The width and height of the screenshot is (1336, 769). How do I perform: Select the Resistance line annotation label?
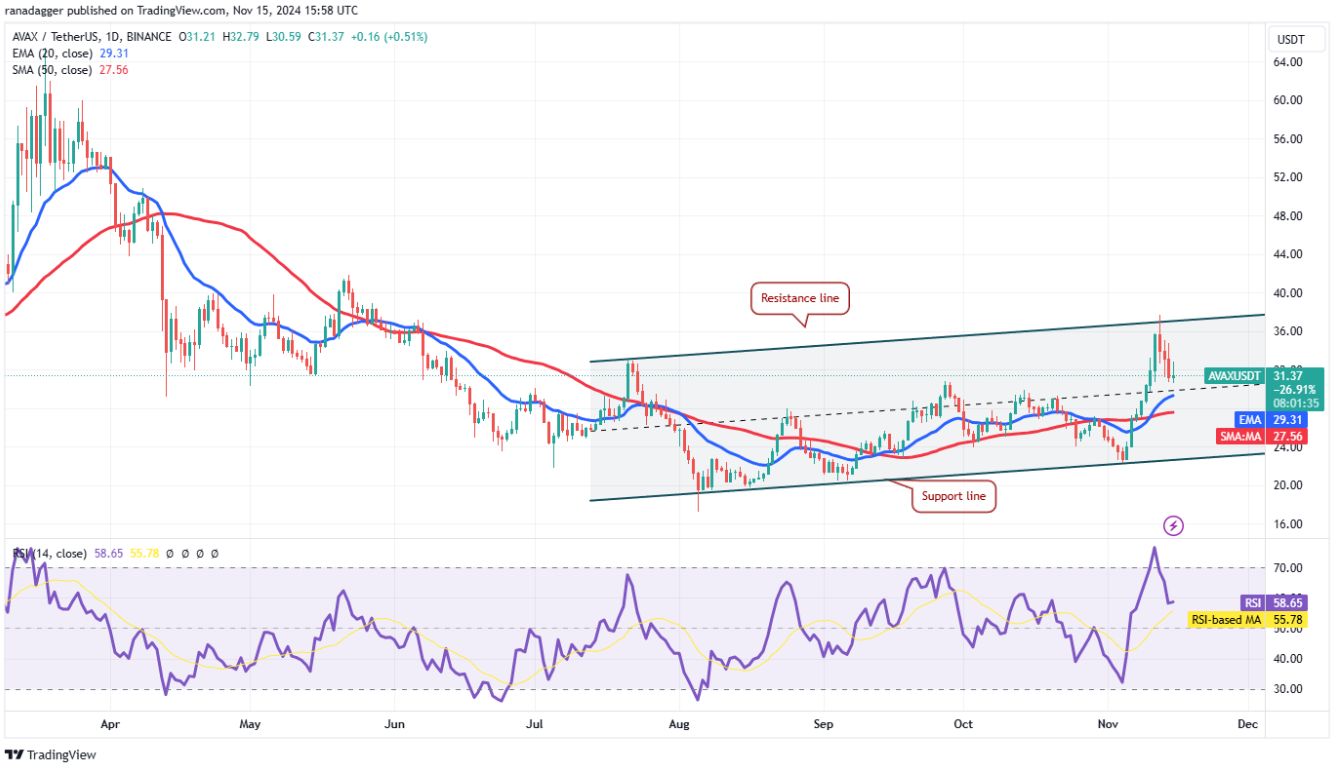coord(799,298)
